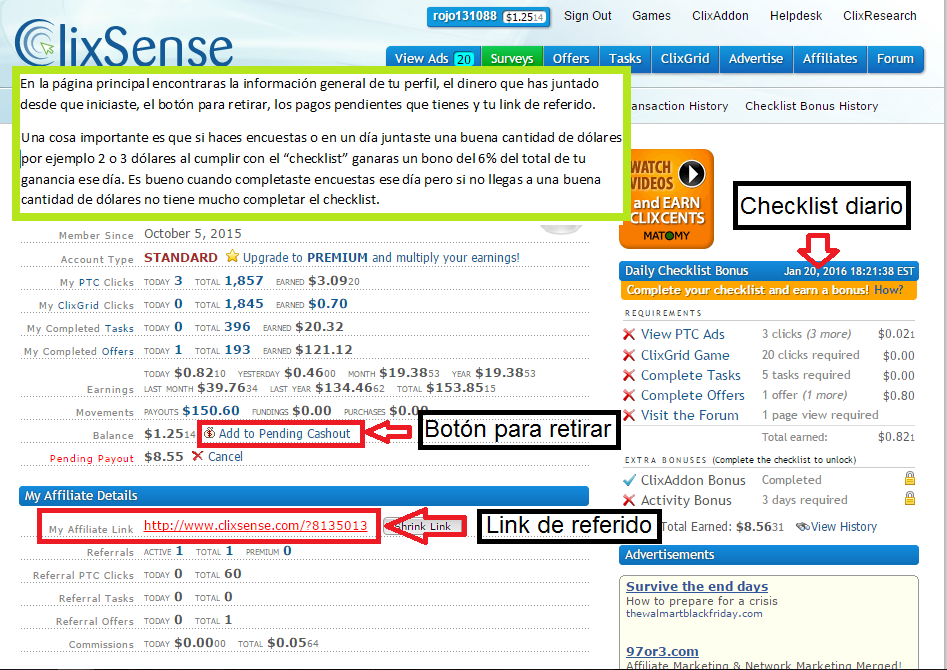947x670 pixels.
Task: Click thewalmartblackfriday.com ad URL
Action: [694, 613]
